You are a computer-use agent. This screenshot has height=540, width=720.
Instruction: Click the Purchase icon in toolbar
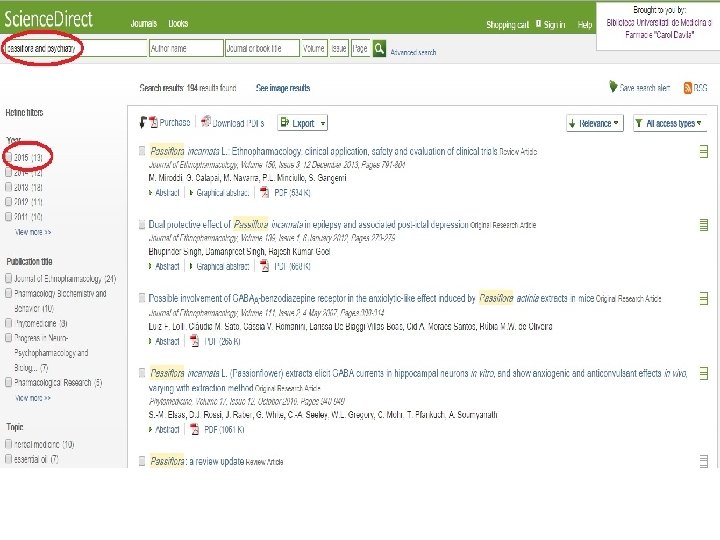click(x=153, y=123)
